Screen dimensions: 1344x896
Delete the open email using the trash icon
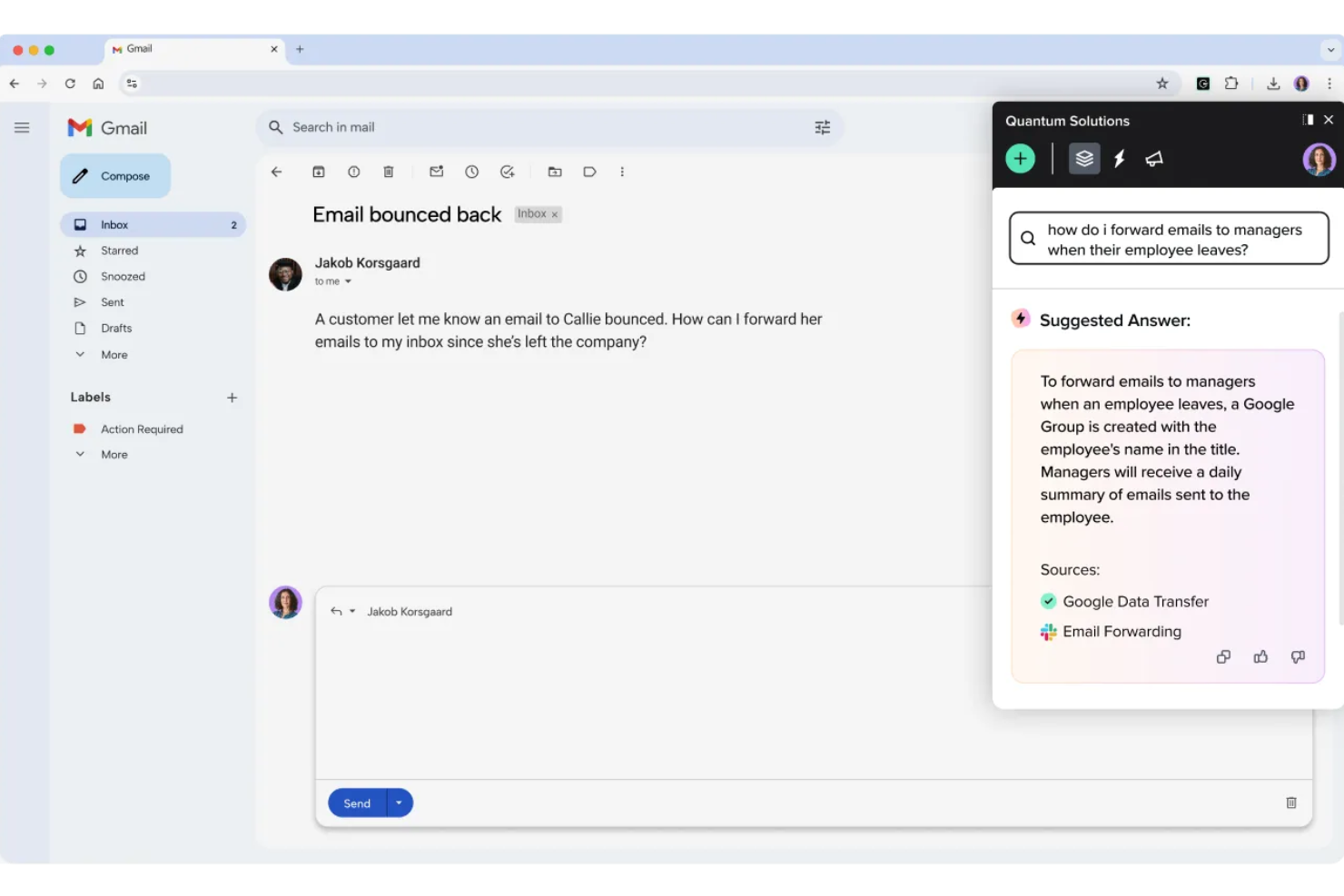click(x=389, y=172)
